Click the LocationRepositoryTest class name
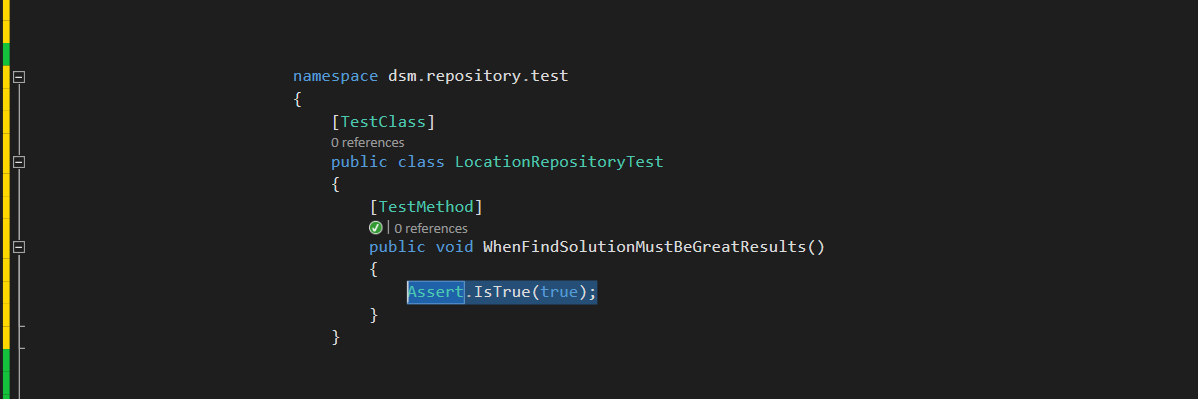Screen dimensions: 1198x399 559,162
